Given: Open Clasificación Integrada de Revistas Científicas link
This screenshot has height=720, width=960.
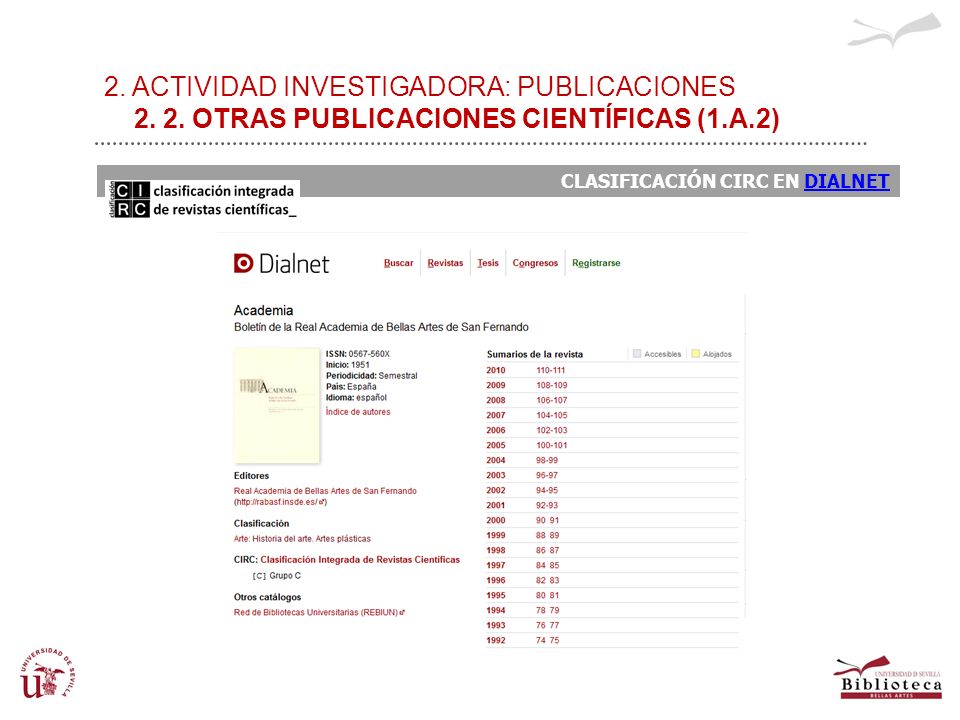Looking at the screenshot, I should point(360,560).
